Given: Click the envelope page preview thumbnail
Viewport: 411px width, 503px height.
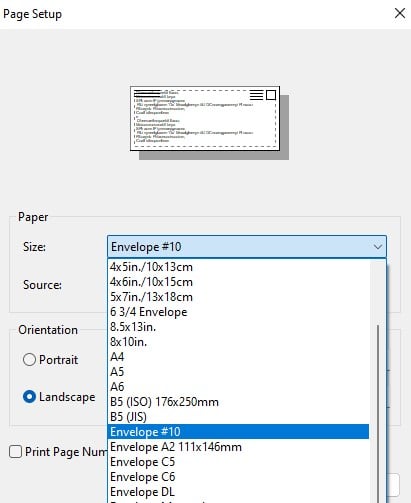Looking at the screenshot, I should (x=205, y=118).
